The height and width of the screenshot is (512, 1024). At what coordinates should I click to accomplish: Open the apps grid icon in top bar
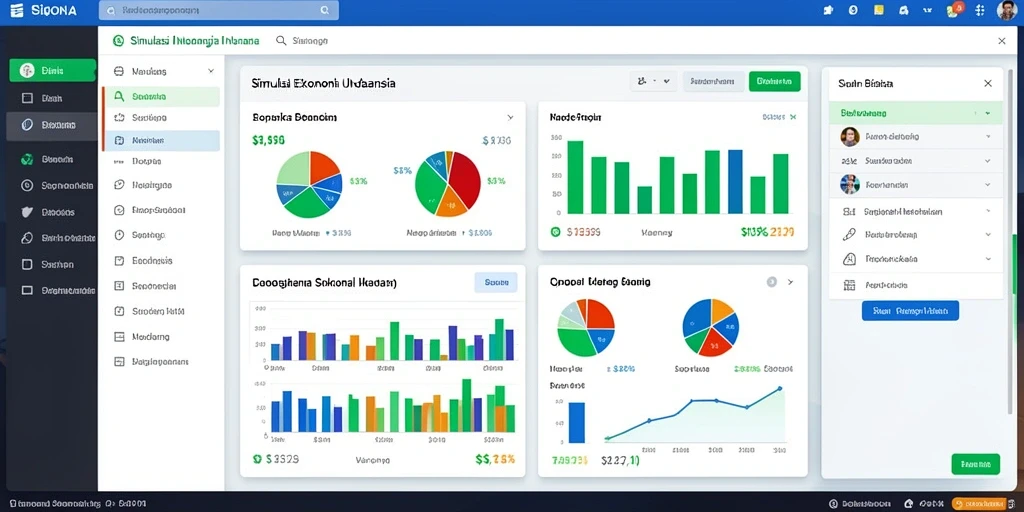[980, 10]
